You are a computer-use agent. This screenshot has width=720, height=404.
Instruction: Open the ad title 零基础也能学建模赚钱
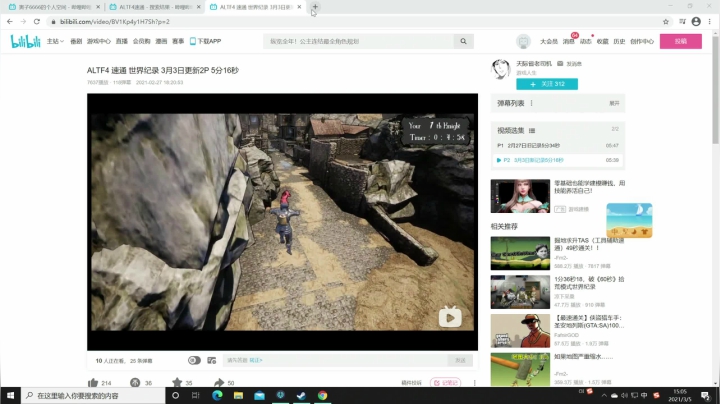point(590,187)
